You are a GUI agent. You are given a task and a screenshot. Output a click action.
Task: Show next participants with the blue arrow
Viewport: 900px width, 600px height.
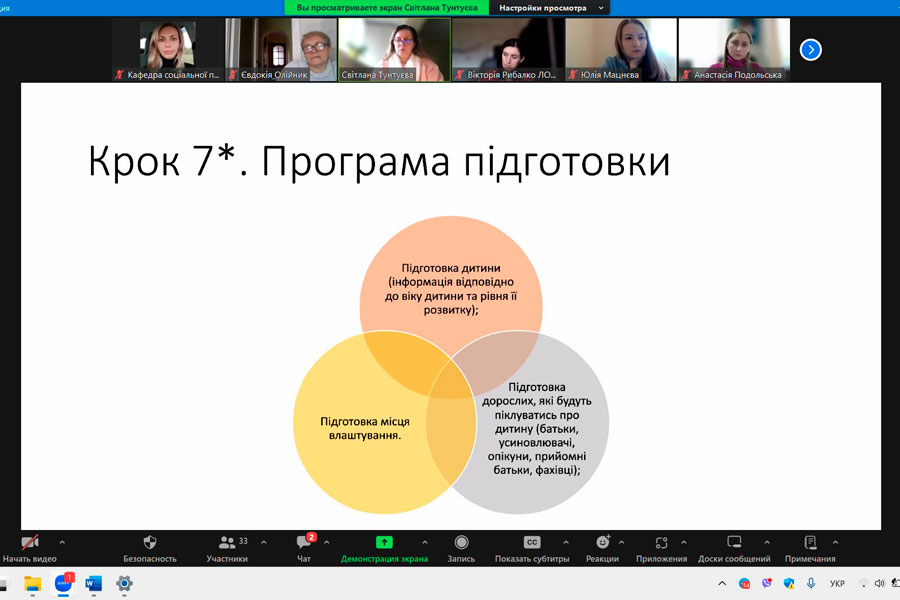[810, 50]
